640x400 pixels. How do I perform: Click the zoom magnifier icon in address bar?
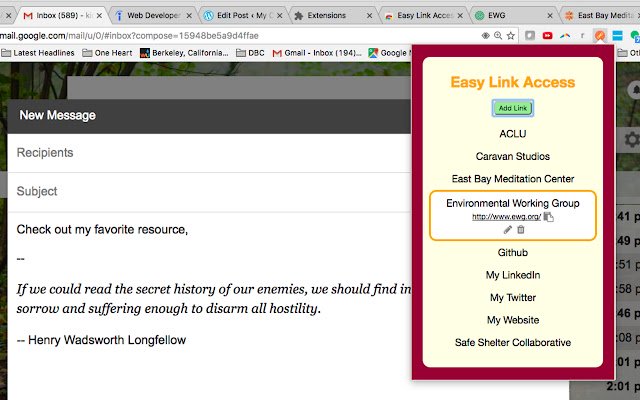[x=498, y=36]
